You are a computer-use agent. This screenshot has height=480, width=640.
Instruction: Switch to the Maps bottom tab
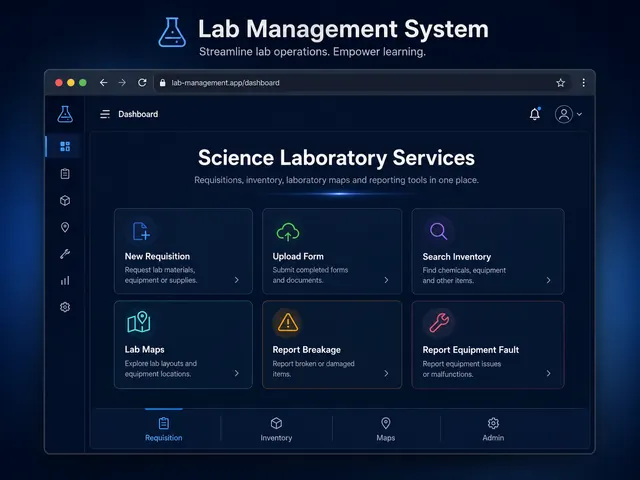[x=386, y=429]
